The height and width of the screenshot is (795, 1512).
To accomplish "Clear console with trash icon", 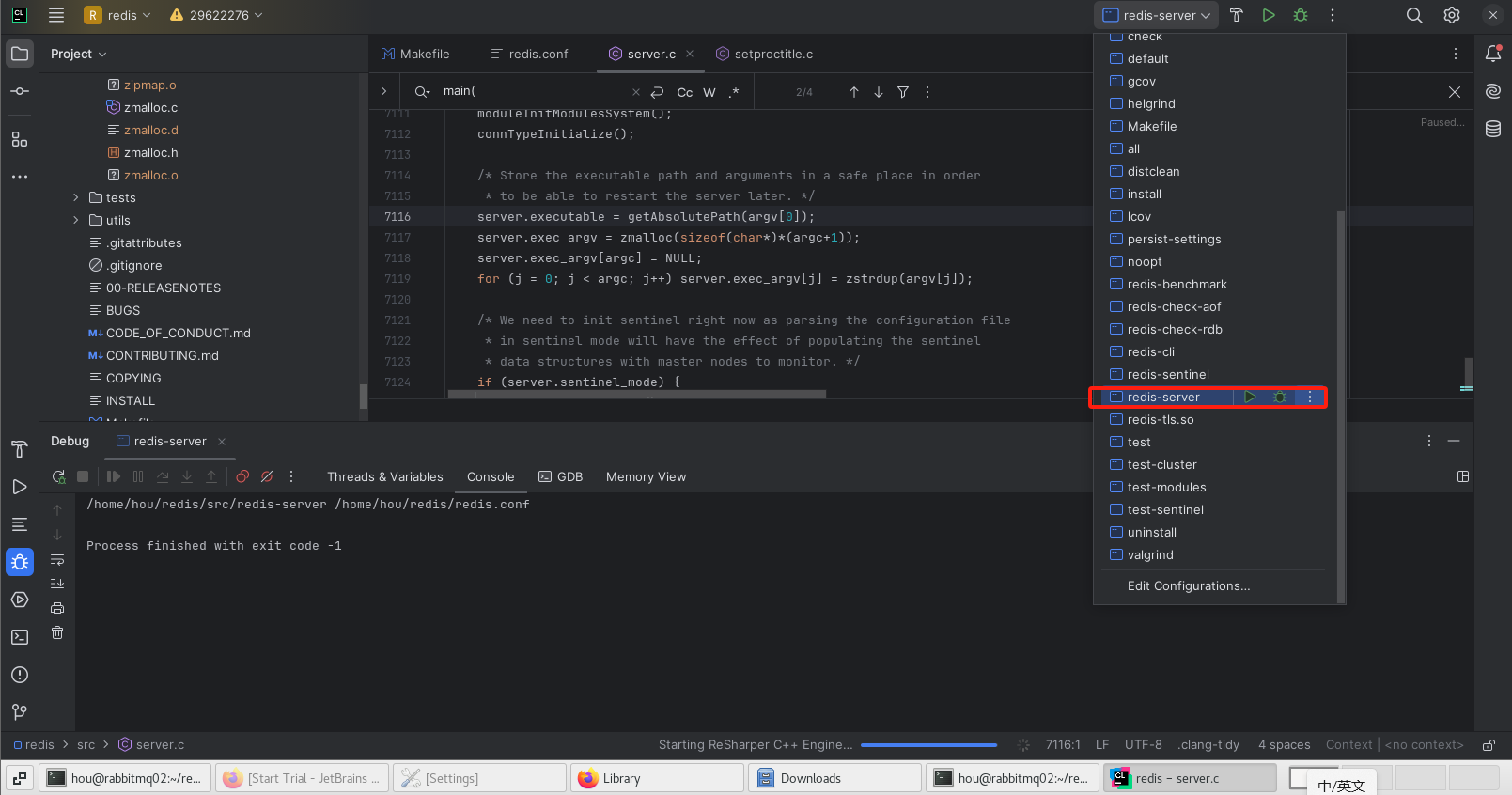I will [57, 632].
